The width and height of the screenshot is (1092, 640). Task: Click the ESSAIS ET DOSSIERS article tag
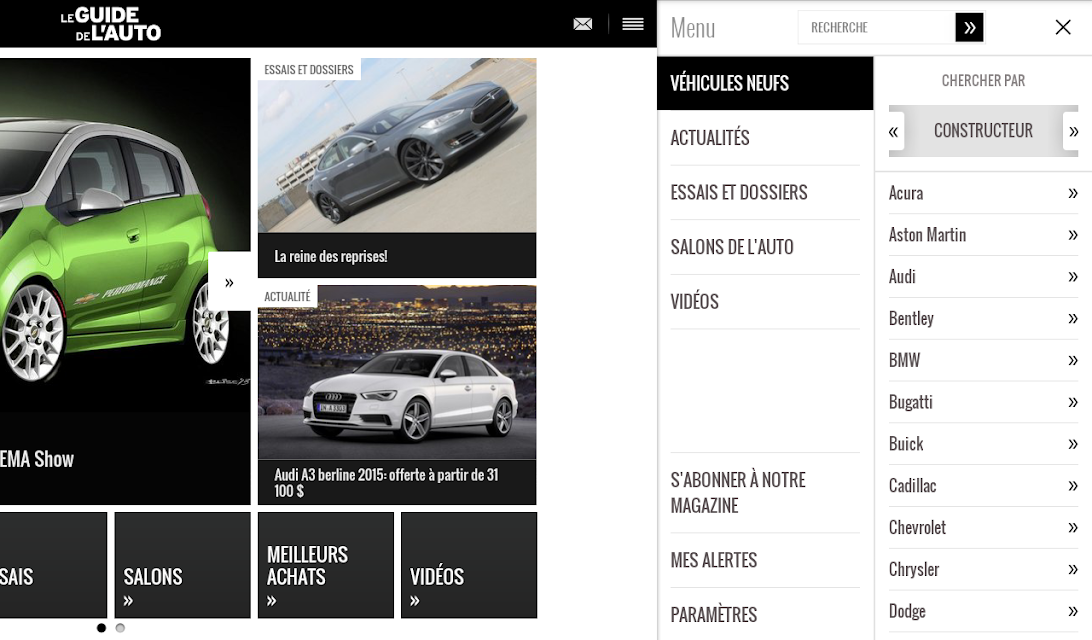tap(309, 70)
